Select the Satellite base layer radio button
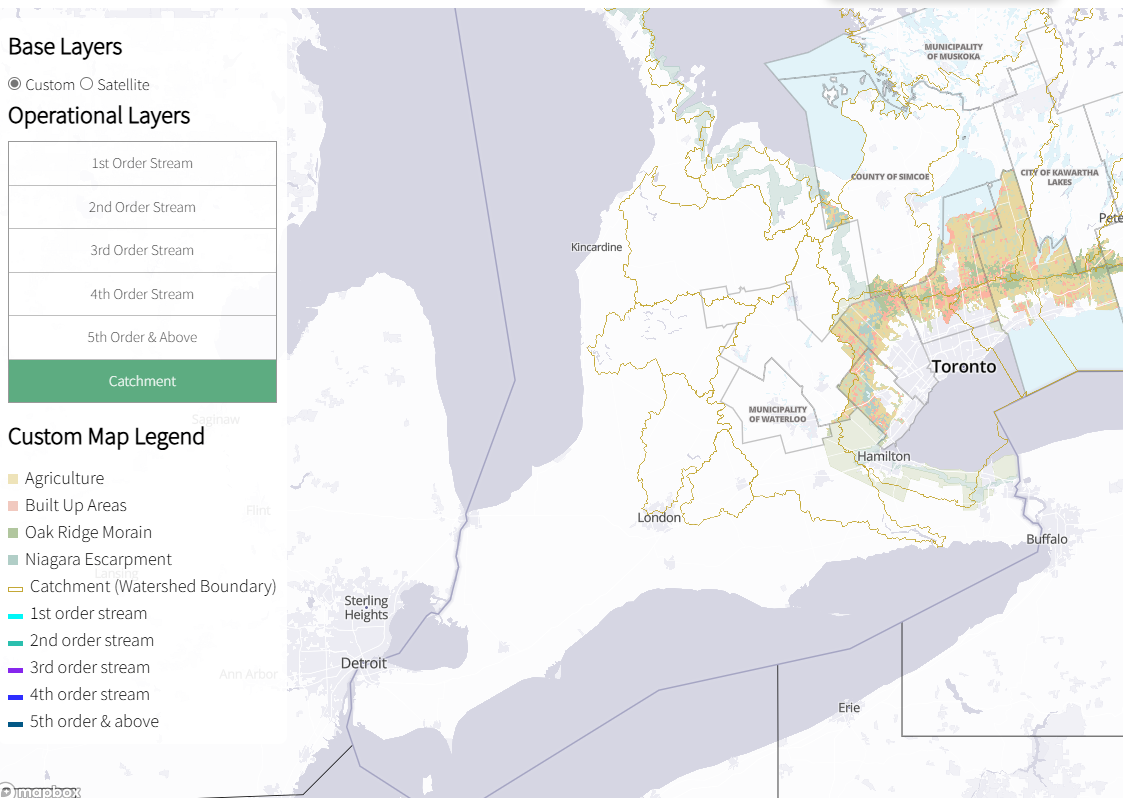The image size is (1123, 798). [87, 84]
